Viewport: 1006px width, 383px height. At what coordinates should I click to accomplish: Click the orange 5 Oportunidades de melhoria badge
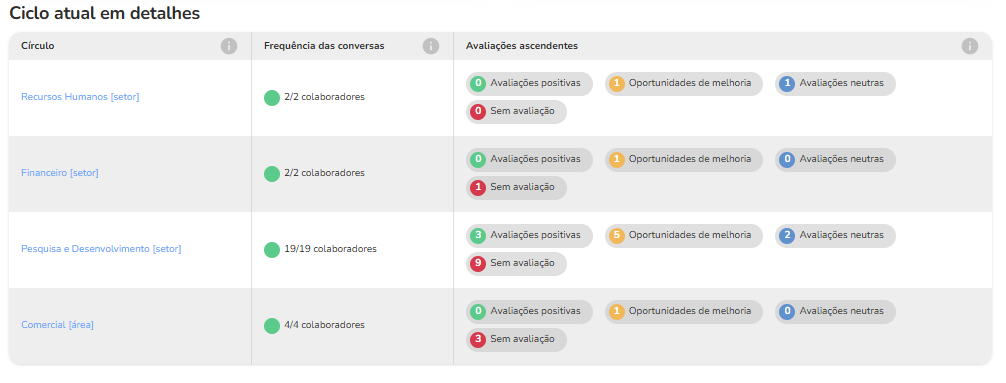(617, 235)
